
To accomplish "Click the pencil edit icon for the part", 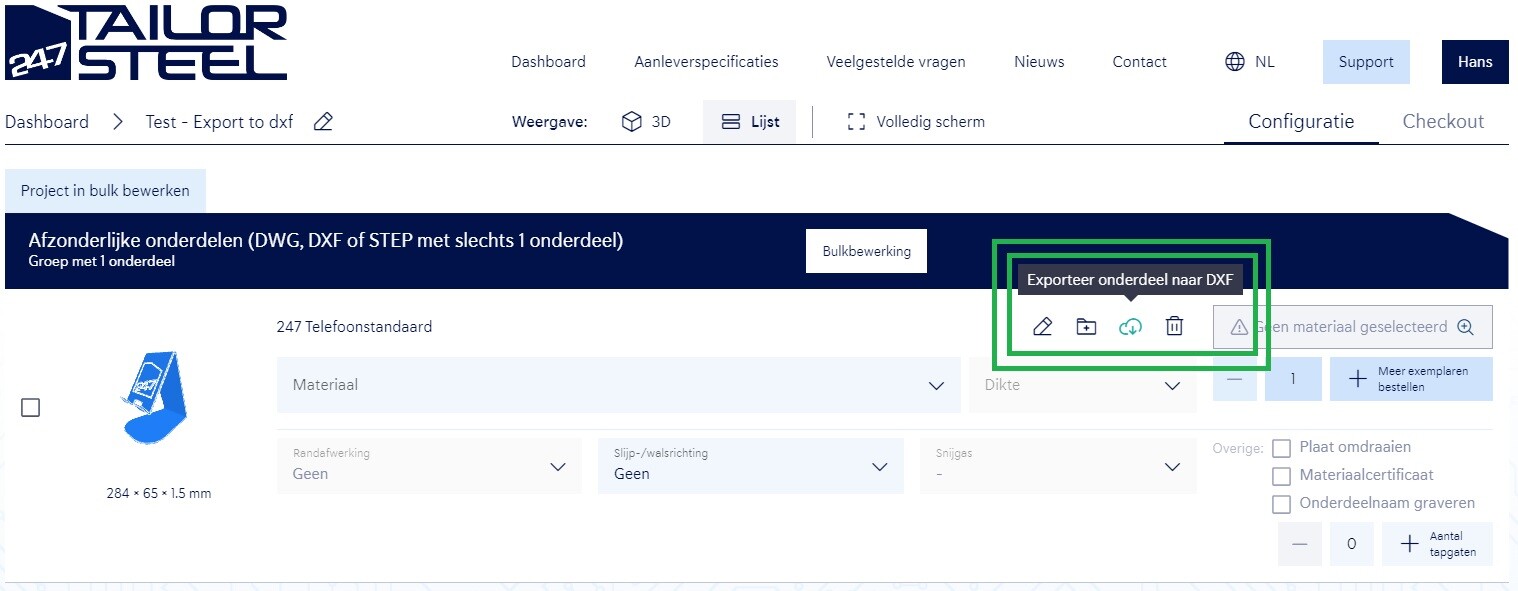I will [x=1042, y=327].
